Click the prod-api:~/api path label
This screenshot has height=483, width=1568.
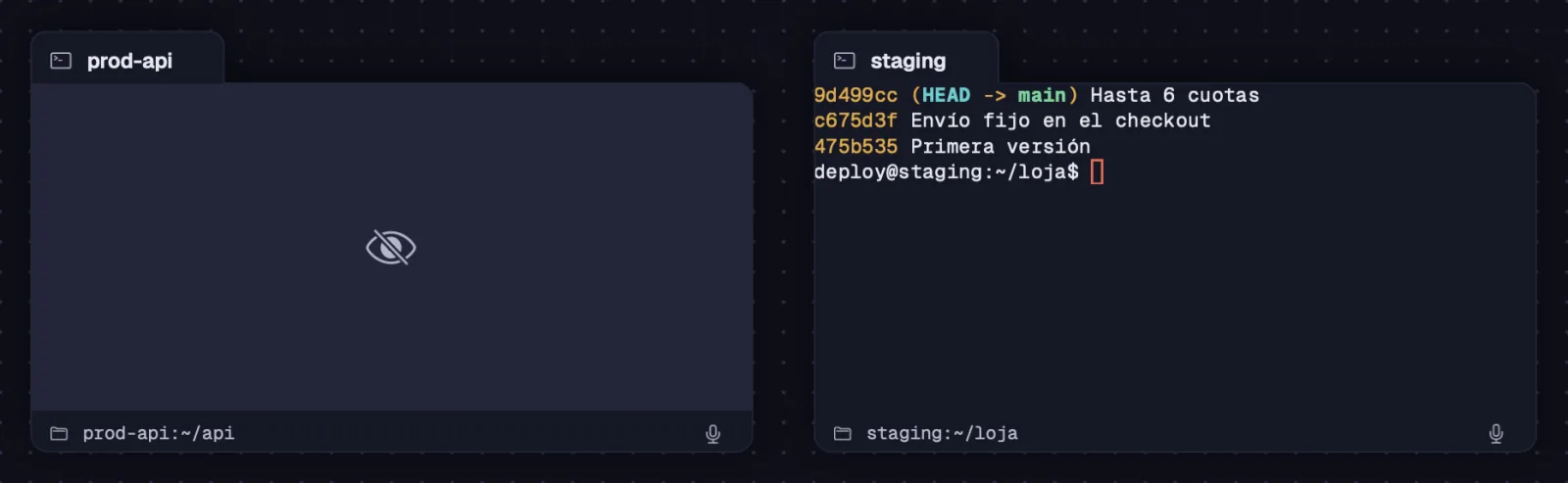[159, 433]
